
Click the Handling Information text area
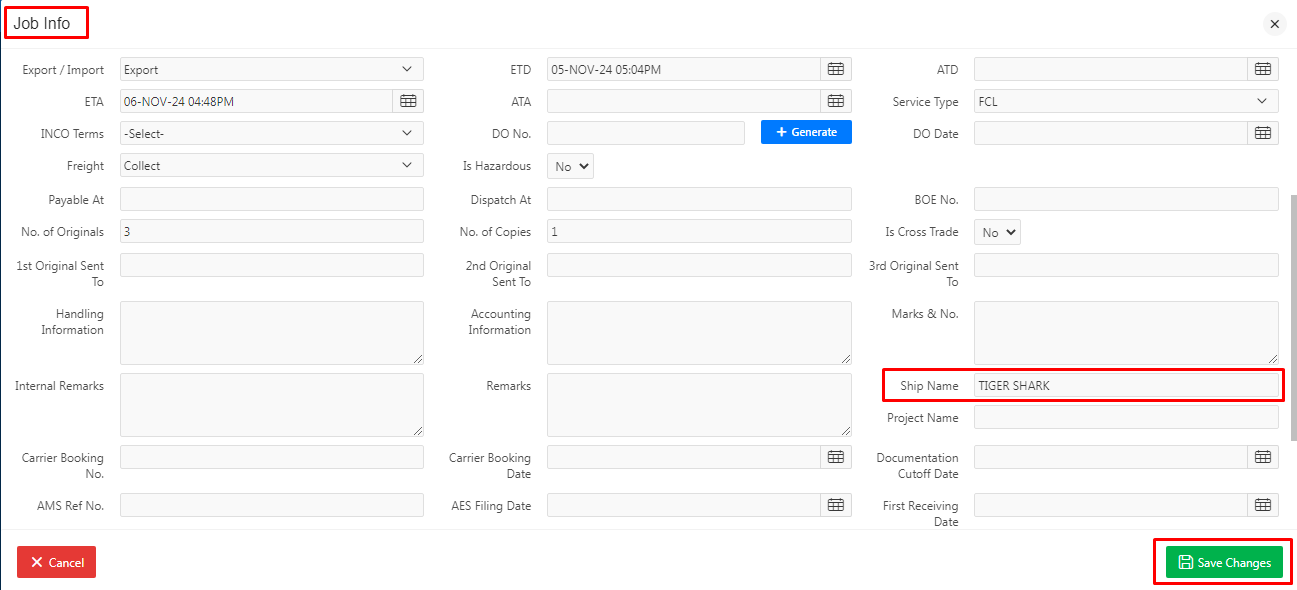point(272,333)
